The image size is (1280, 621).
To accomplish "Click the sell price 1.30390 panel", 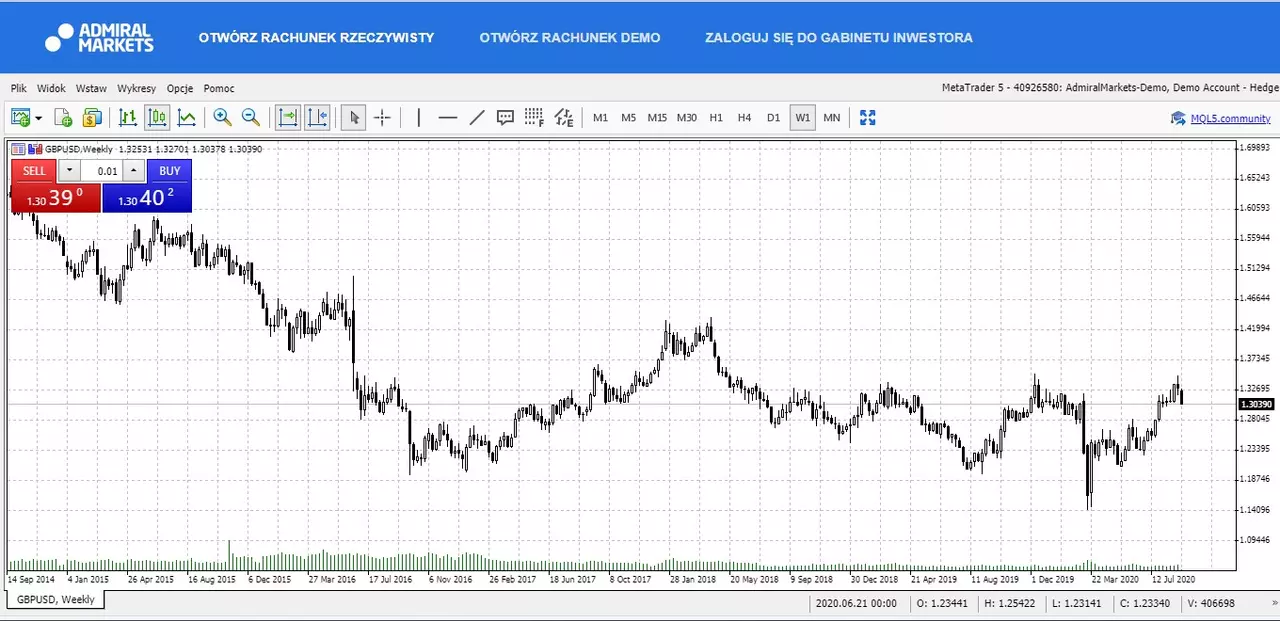I will point(56,198).
